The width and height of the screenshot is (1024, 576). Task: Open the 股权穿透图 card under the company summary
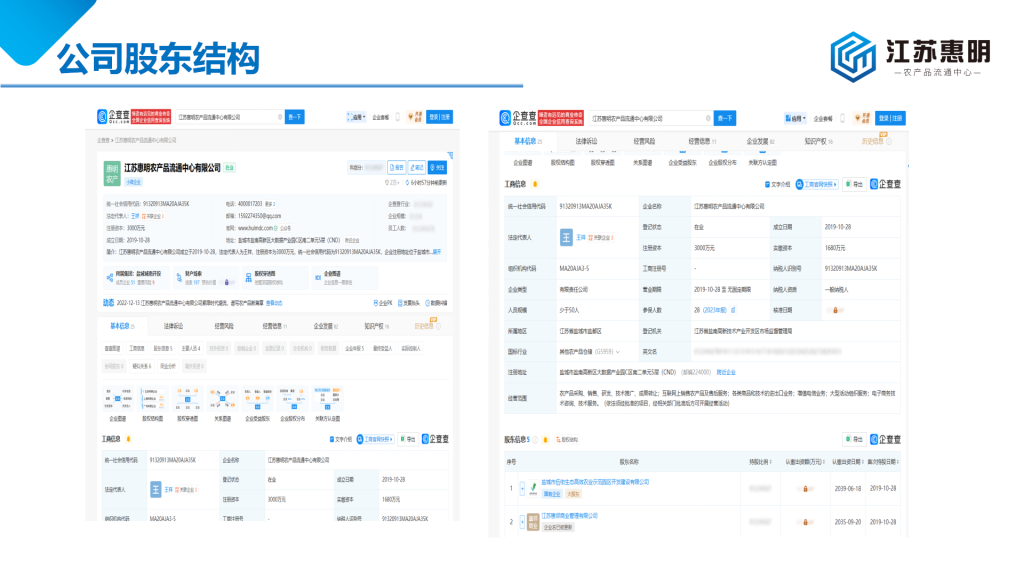pos(274,278)
